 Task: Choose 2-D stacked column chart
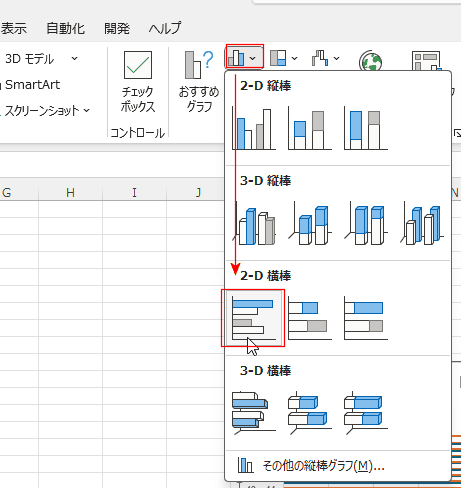coord(310,128)
